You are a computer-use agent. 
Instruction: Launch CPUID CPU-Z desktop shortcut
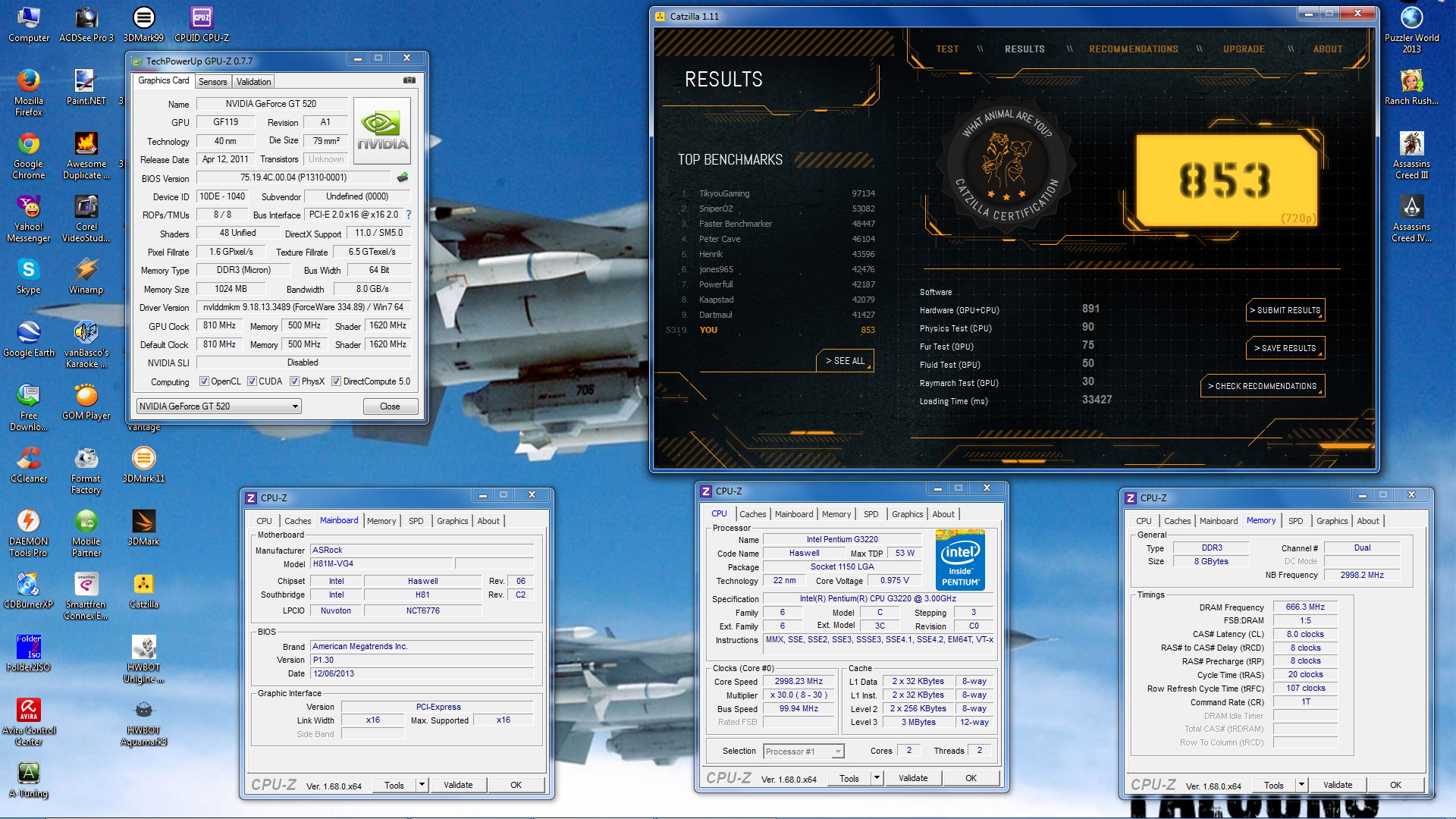pos(202,24)
